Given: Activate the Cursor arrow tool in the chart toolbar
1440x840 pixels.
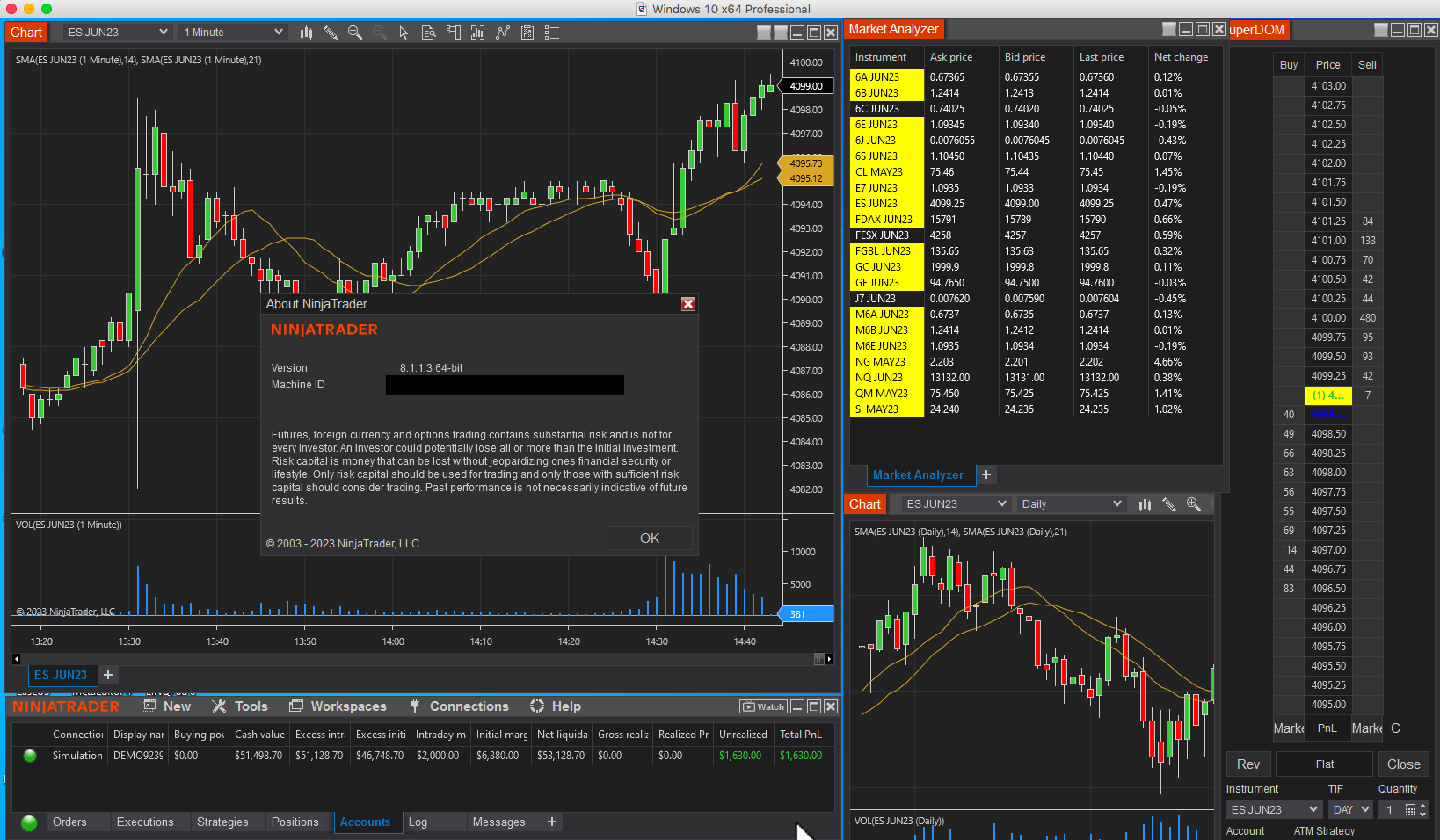Looking at the screenshot, I should coord(404,32).
